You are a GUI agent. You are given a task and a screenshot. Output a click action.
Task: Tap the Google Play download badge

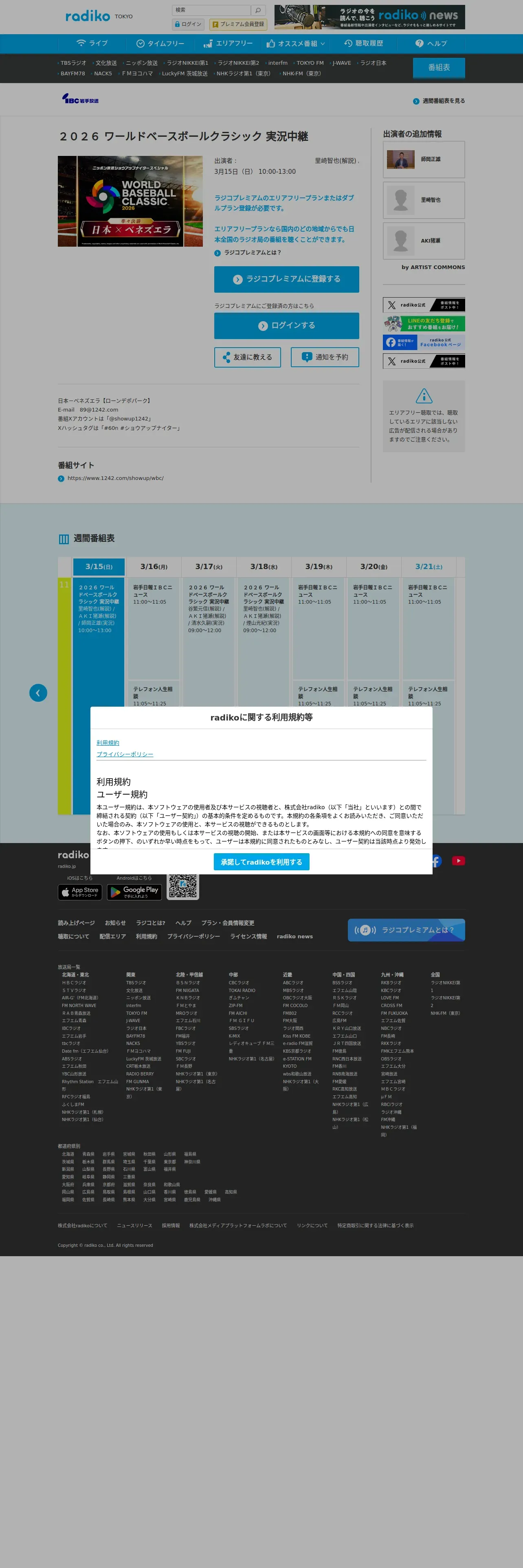pos(134,892)
